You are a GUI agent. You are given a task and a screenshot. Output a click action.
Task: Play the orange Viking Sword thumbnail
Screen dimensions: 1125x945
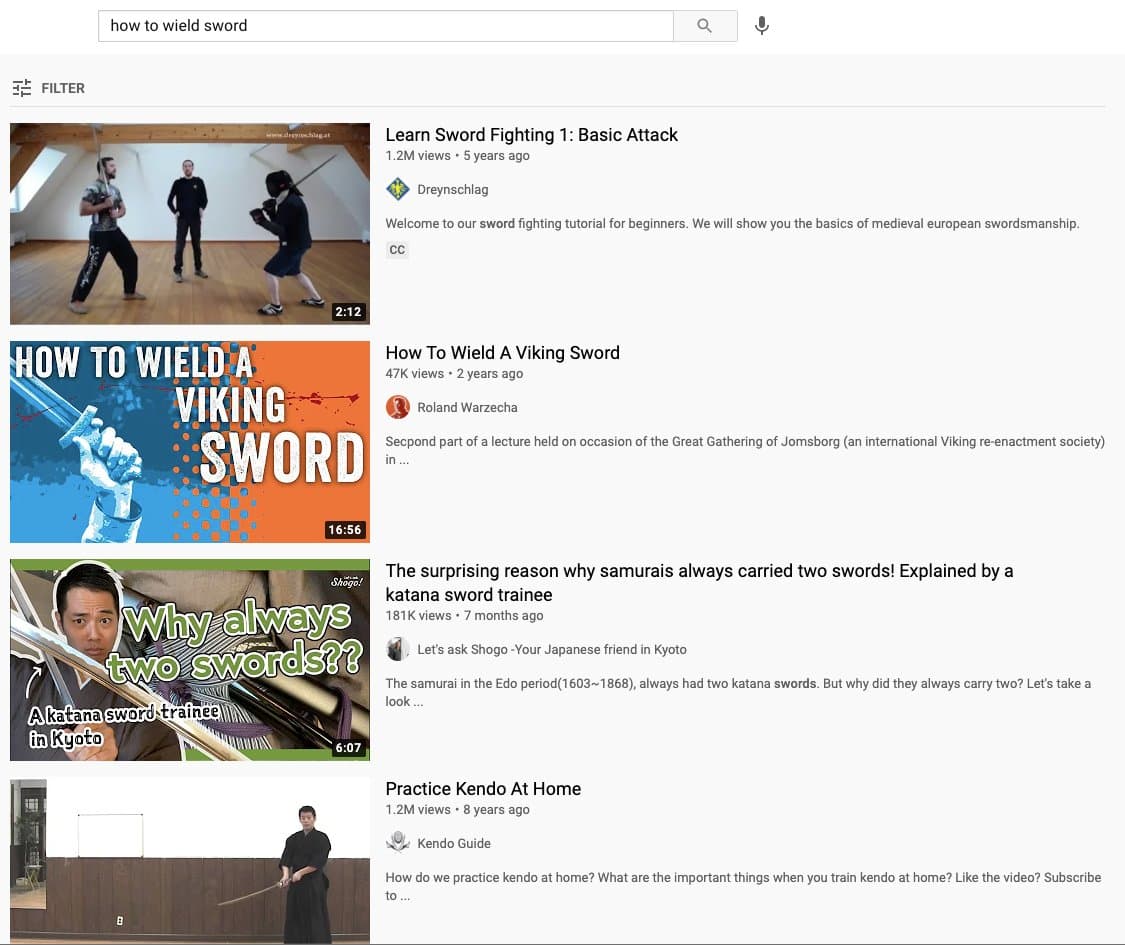[190, 442]
